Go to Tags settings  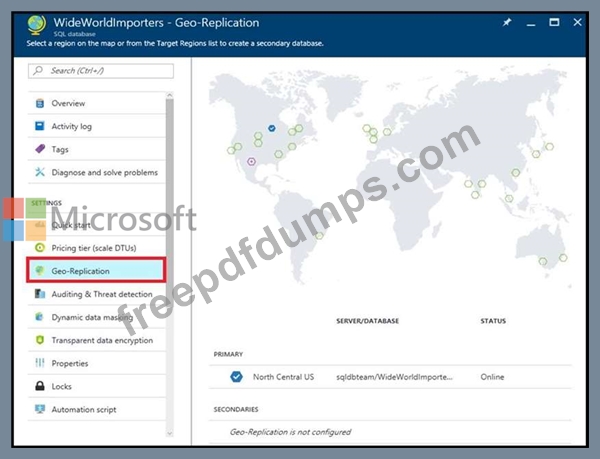tap(97, 149)
